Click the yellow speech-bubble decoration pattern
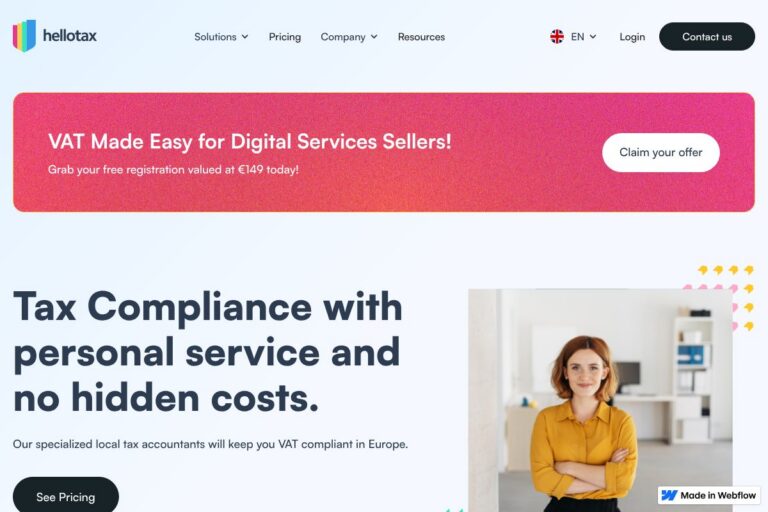768x512 pixels. click(726, 298)
